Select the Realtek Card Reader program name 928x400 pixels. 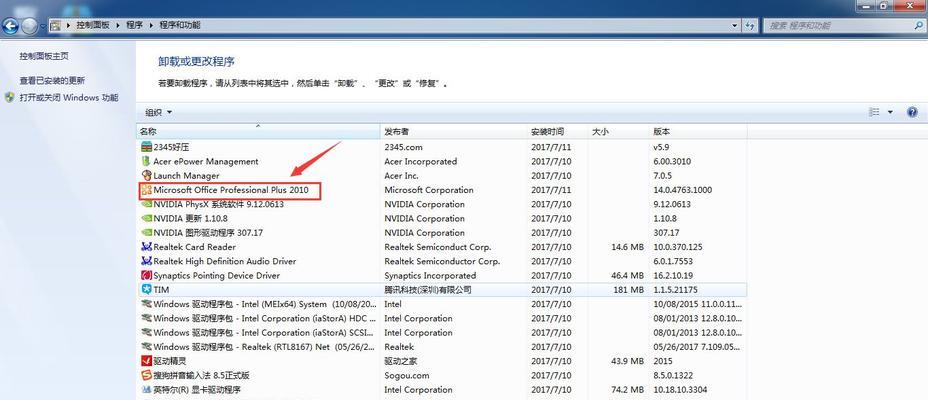(x=194, y=247)
